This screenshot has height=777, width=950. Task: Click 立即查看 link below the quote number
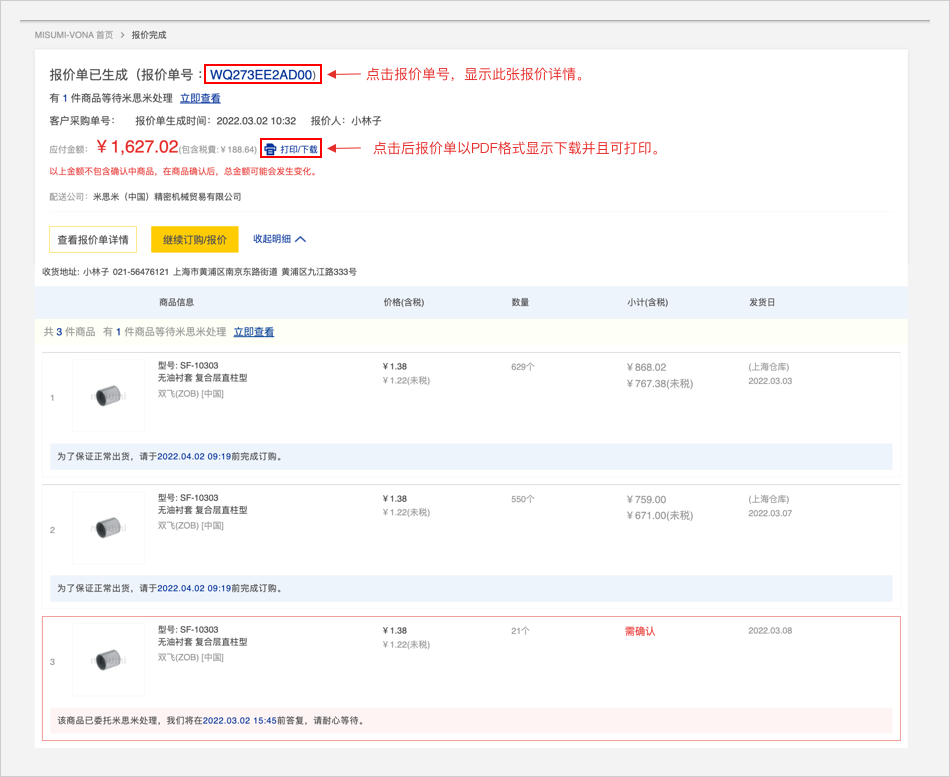(200, 98)
